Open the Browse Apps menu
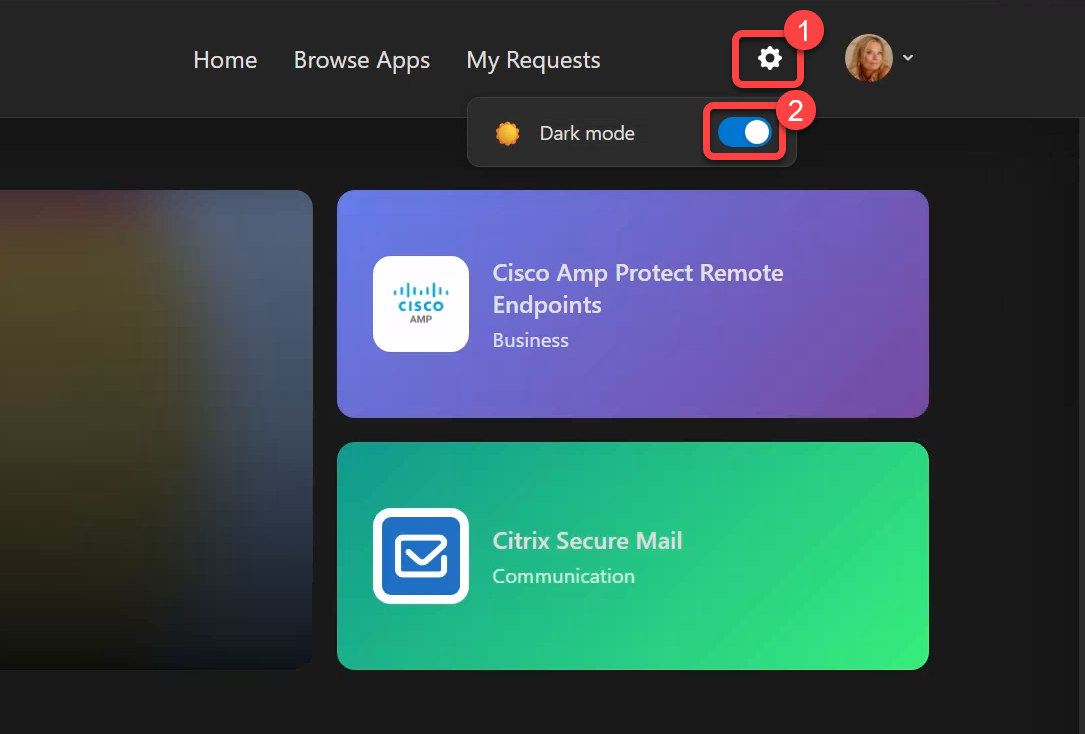1085x734 pixels. tap(362, 60)
